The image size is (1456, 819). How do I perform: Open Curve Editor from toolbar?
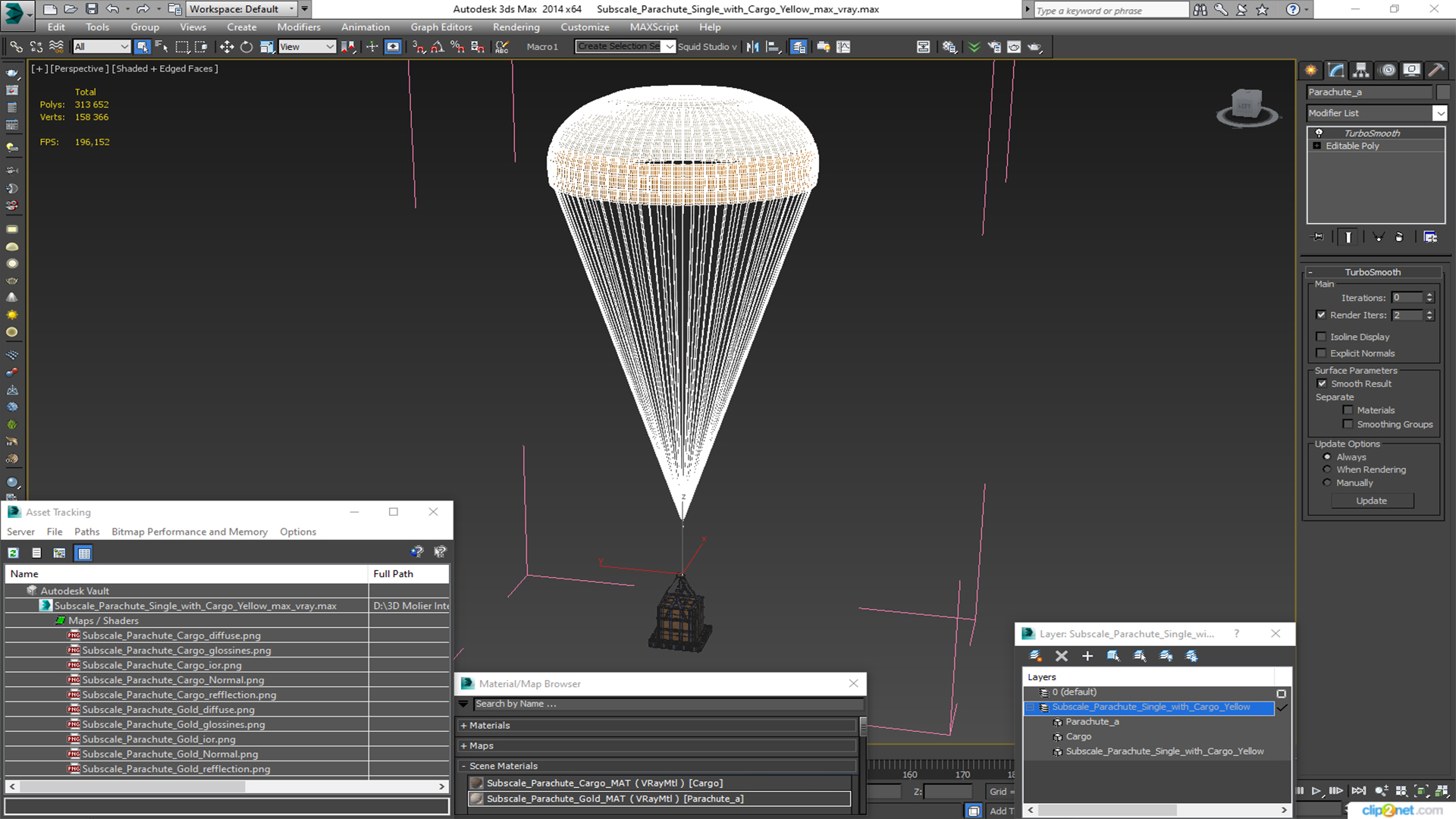(843, 47)
